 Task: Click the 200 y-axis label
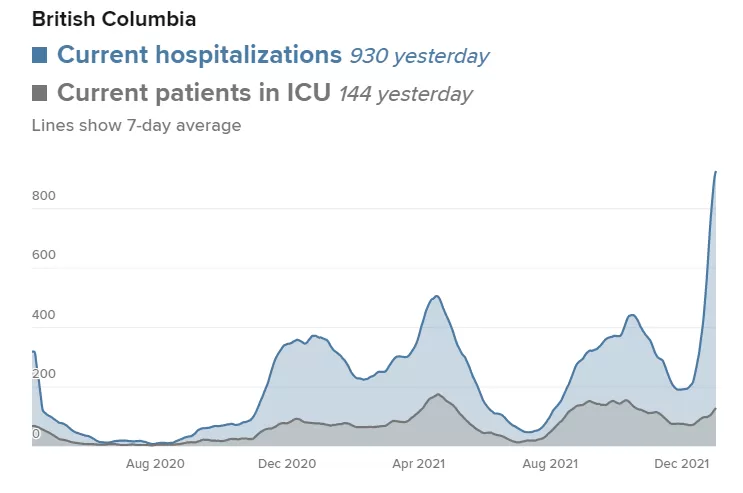coord(44,374)
